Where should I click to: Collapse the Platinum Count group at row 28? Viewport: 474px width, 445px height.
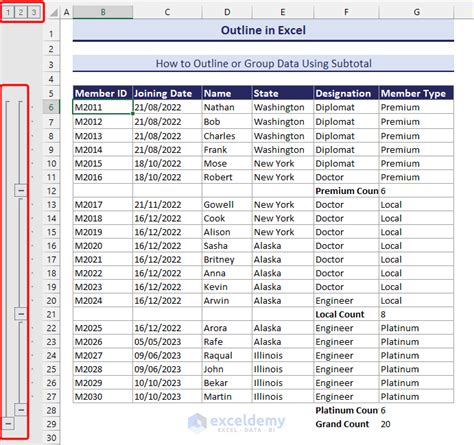coord(21,410)
